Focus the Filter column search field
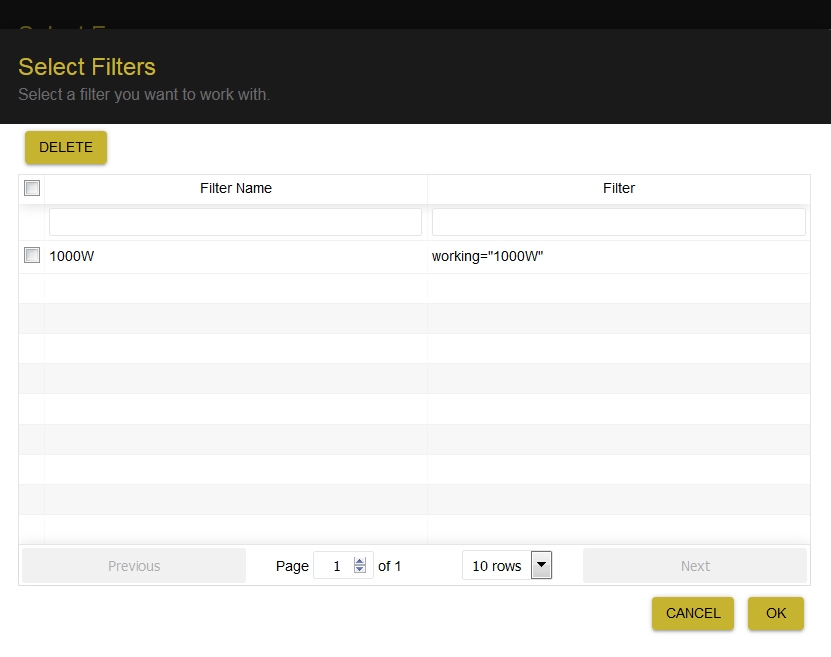 pyautogui.click(x=618, y=222)
